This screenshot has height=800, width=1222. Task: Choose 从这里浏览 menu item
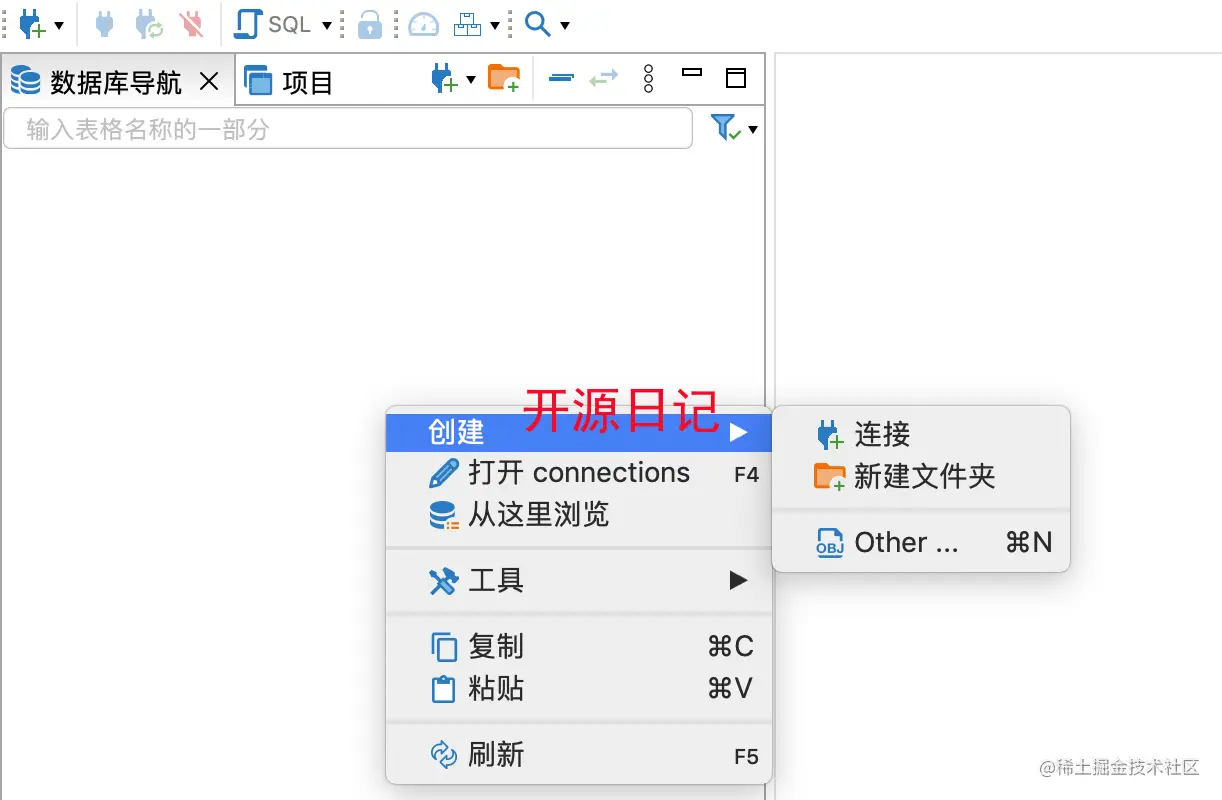[579, 515]
